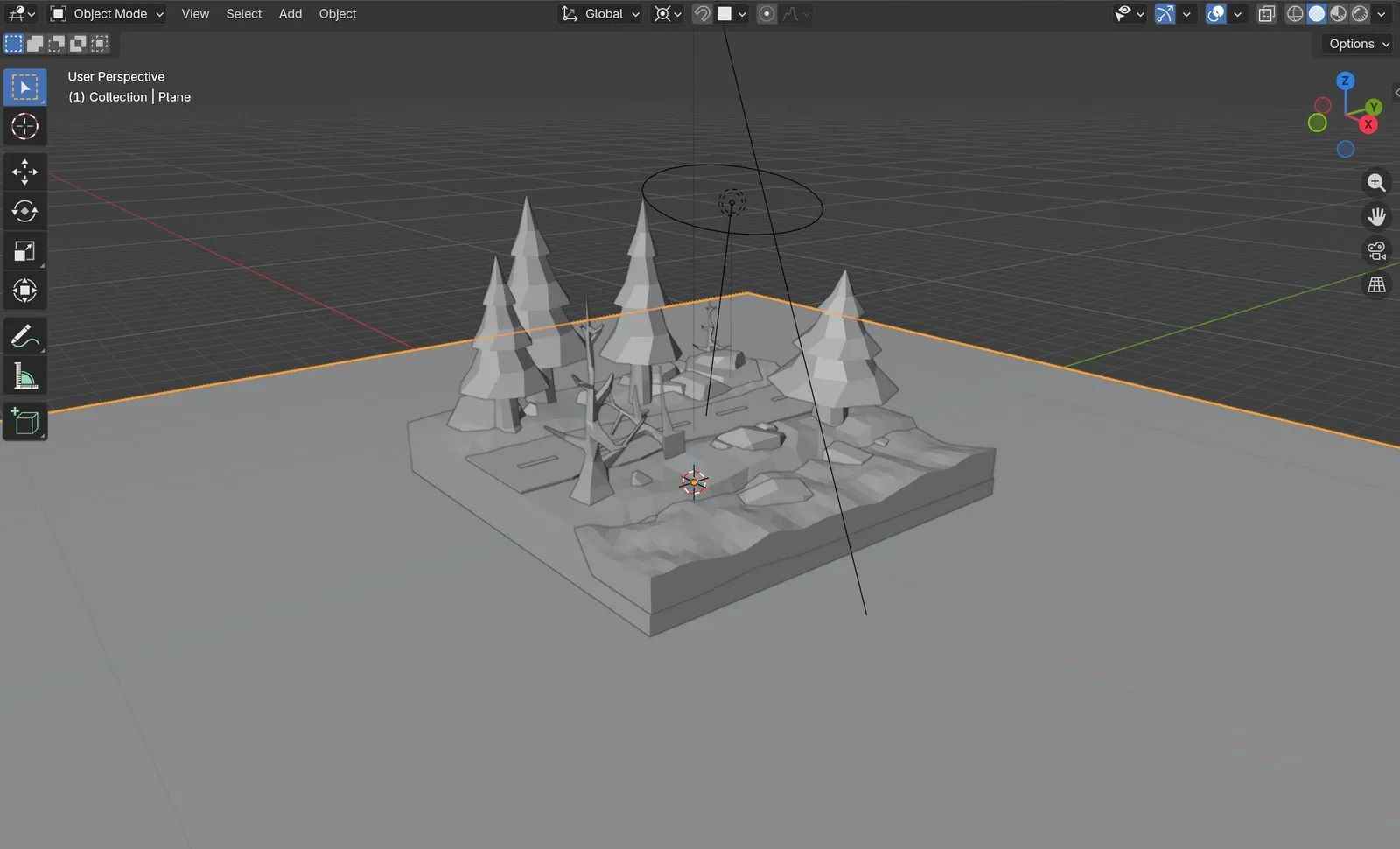Toggle X-ray mode button
The height and width of the screenshot is (849, 1400).
point(1266,14)
